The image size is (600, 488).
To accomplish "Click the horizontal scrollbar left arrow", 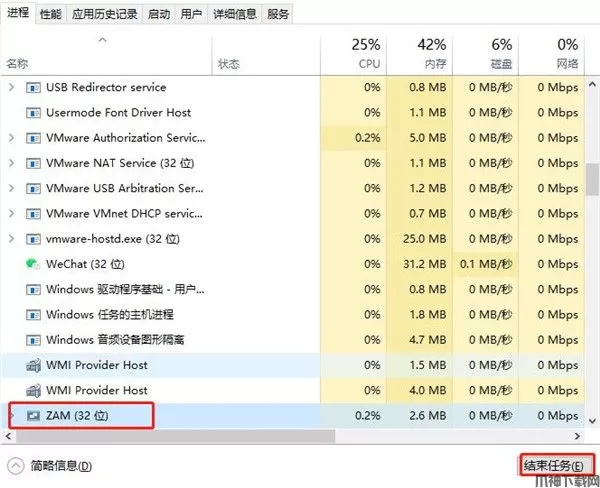I will click(x=8, y=436).
